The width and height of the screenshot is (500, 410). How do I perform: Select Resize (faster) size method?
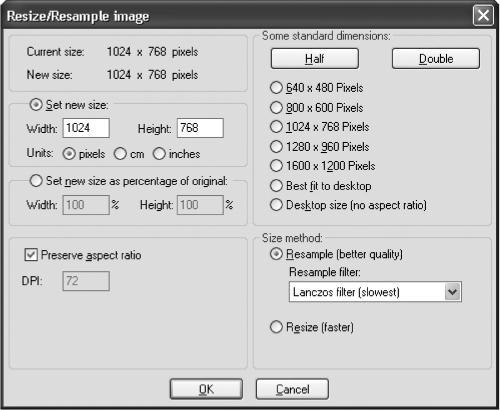pos(276,327)
